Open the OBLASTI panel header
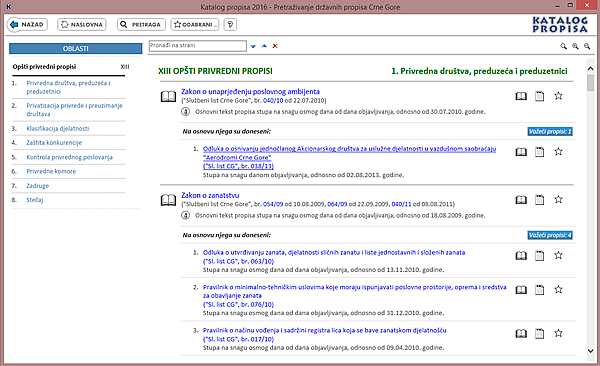Viewport: 600px width, 366px height. click(75, 49)
